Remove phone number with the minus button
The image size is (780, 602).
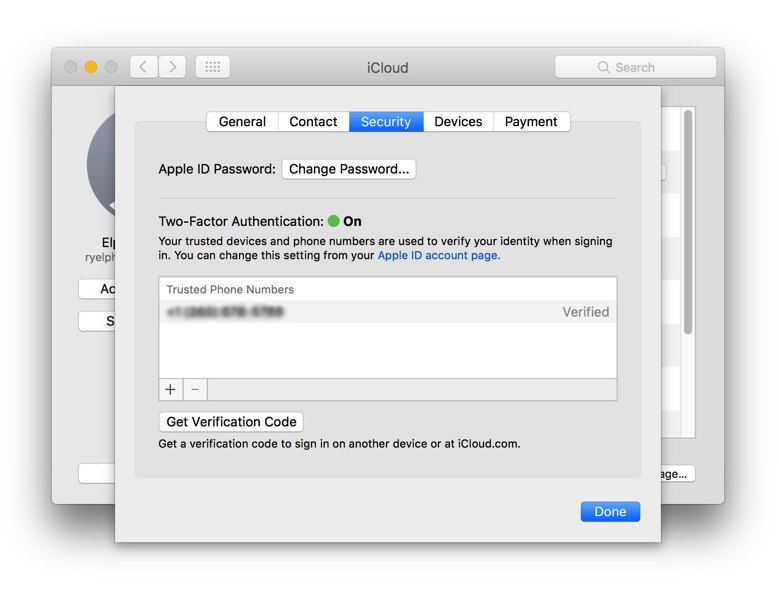point(195,389)
